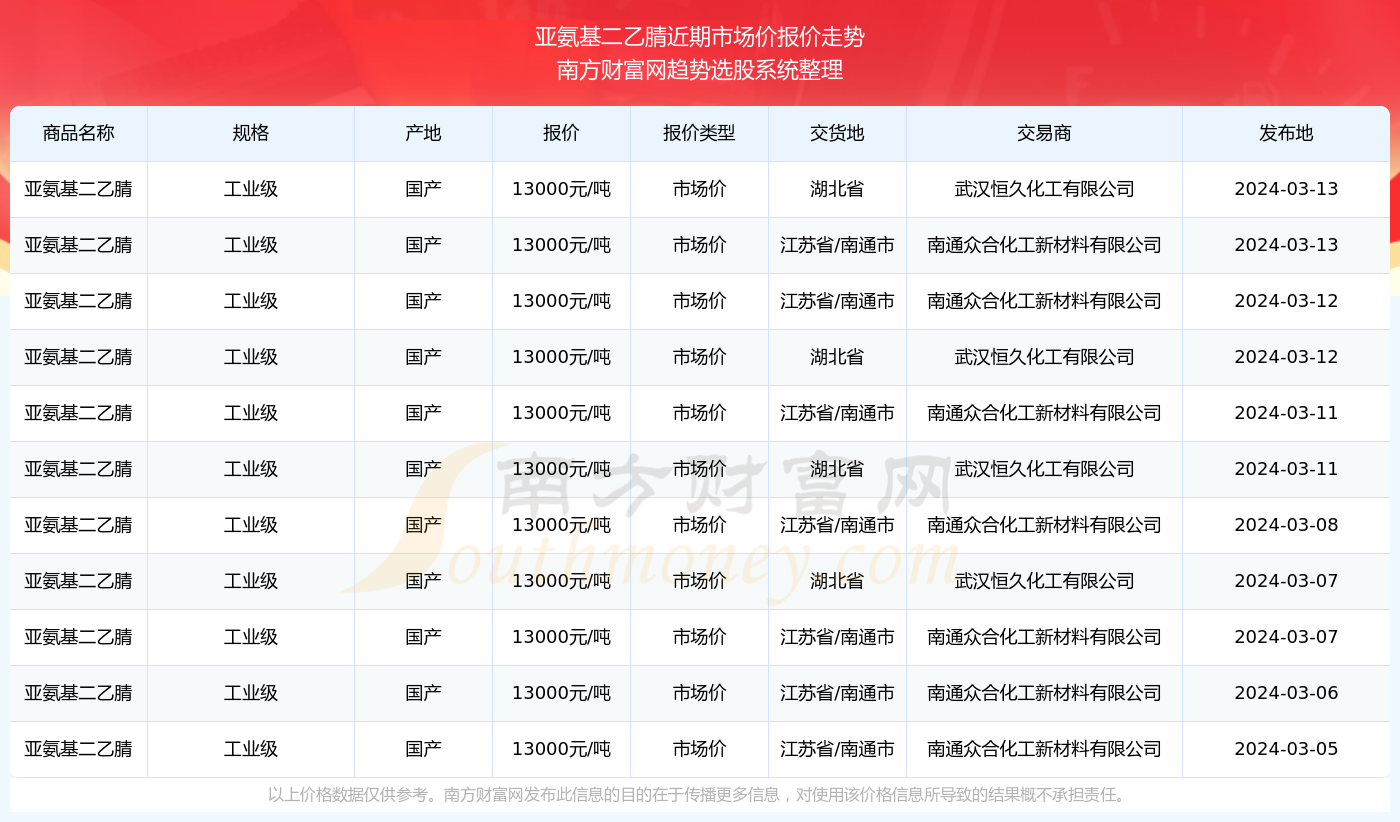
Task: Click the 商品名称 column header
Action: coord(79,133)
